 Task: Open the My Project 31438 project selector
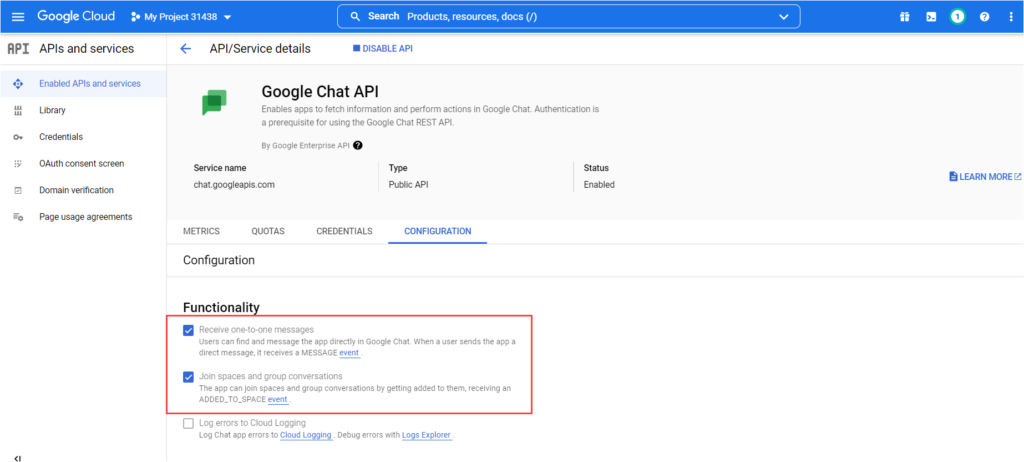click(x=181, y=17)
